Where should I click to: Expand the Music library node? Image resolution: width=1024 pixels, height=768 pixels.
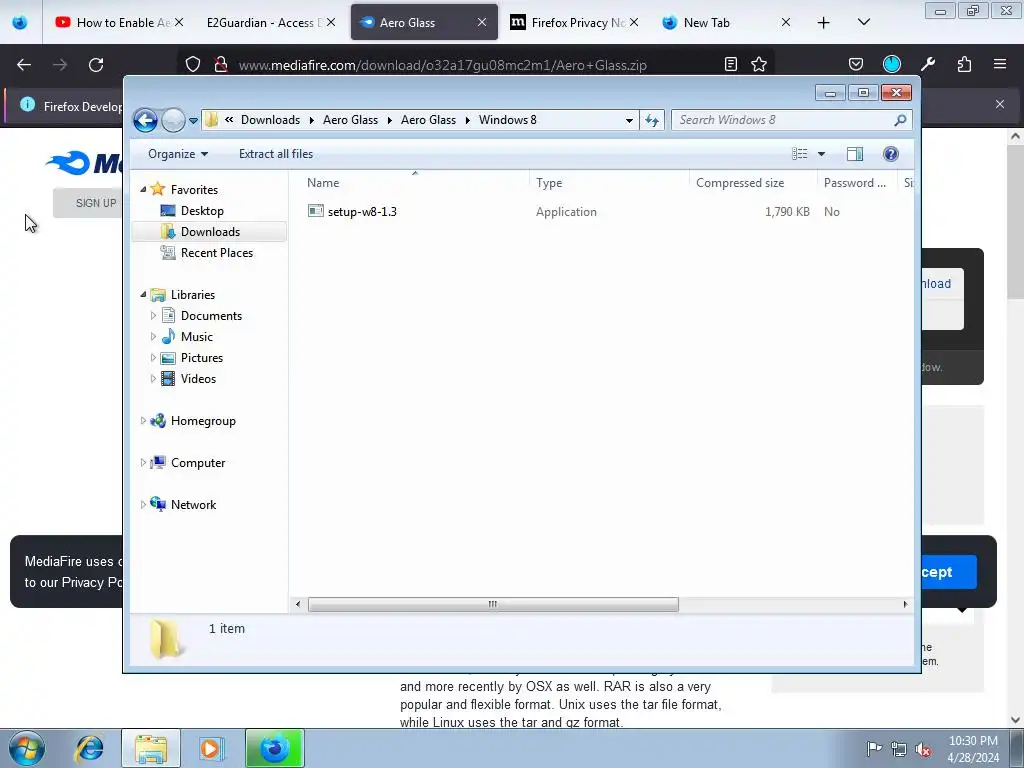click(153, 336)
